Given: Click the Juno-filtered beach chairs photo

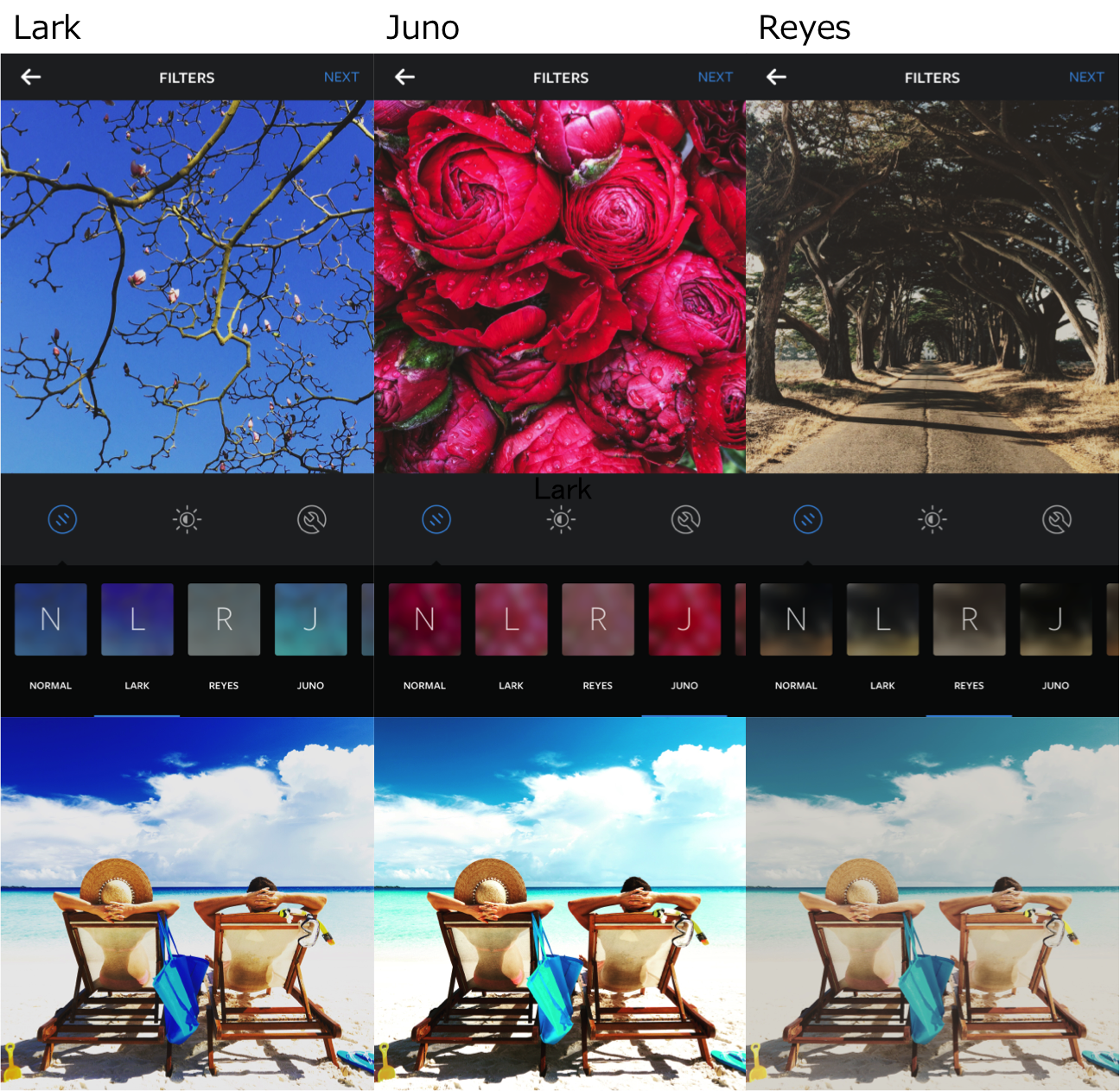Looking at the screenshot, I should [x=560, y=904].
